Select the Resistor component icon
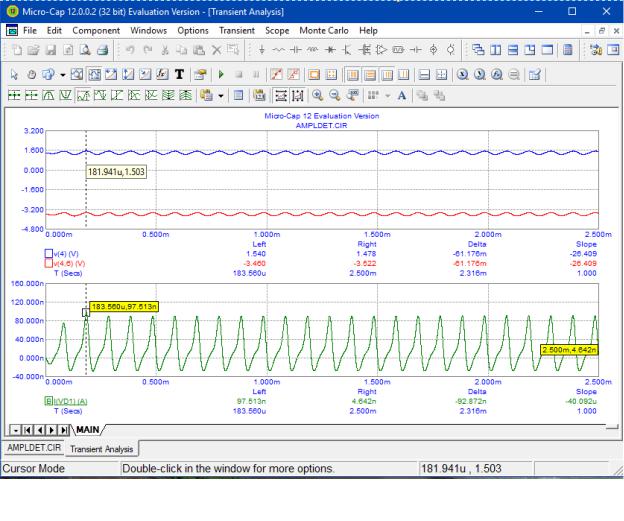The width and height of the screenshot is (624, 521). pos(279,50)
